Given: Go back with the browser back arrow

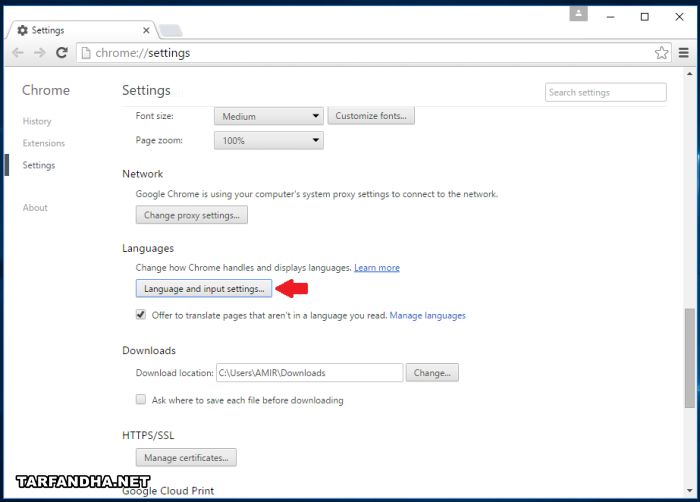Looking at the screenshot, I should click(18, 53).
